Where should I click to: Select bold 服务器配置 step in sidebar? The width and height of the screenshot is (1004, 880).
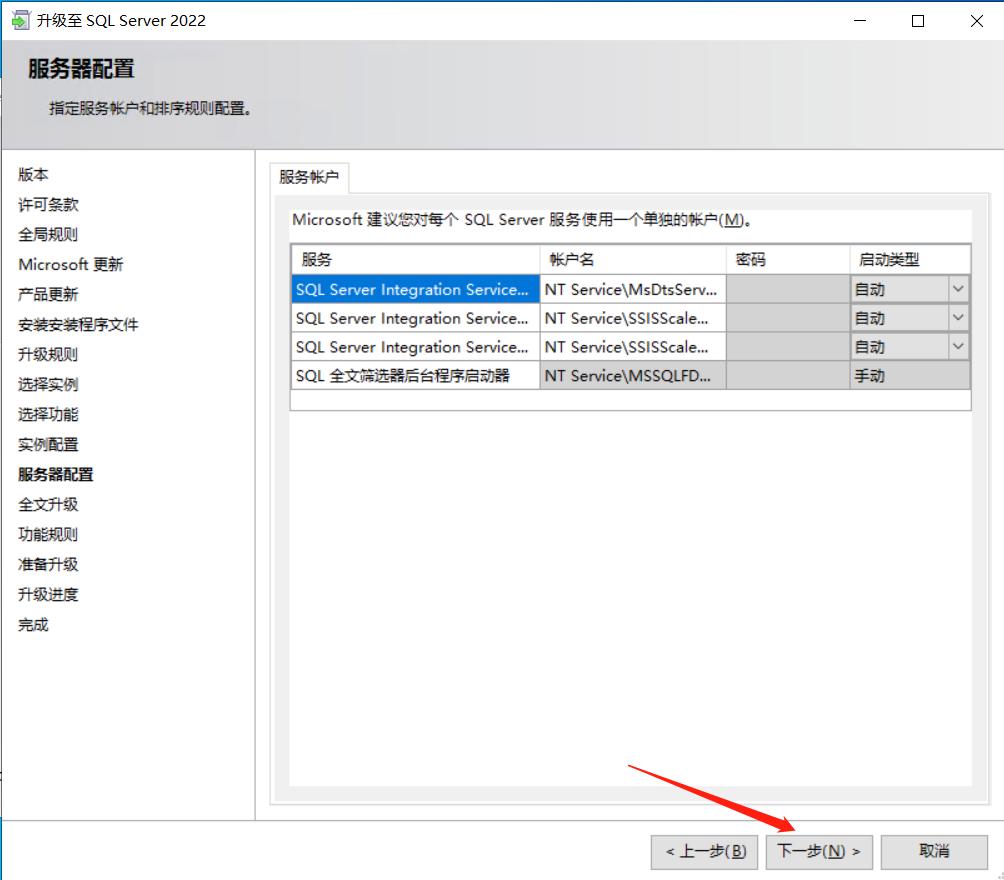pos(56,475)
